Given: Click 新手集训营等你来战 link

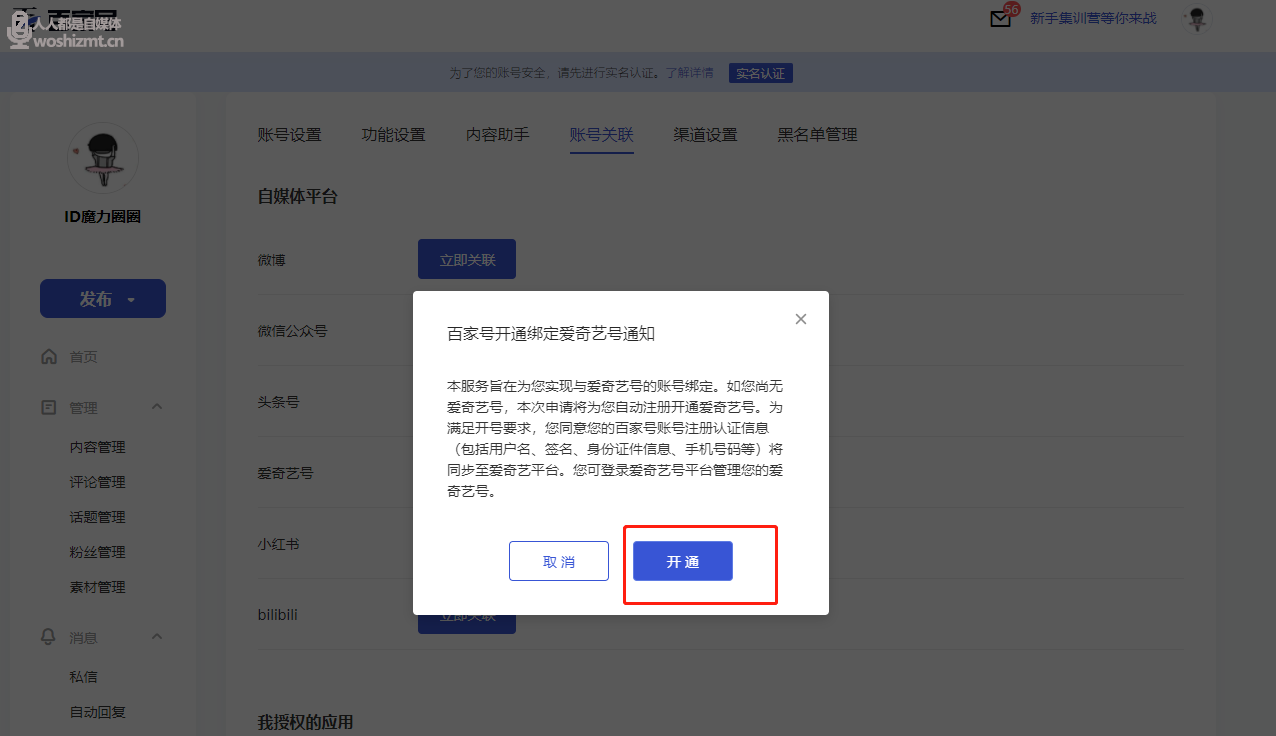Looking at the screenshot, I should 1093,19.
